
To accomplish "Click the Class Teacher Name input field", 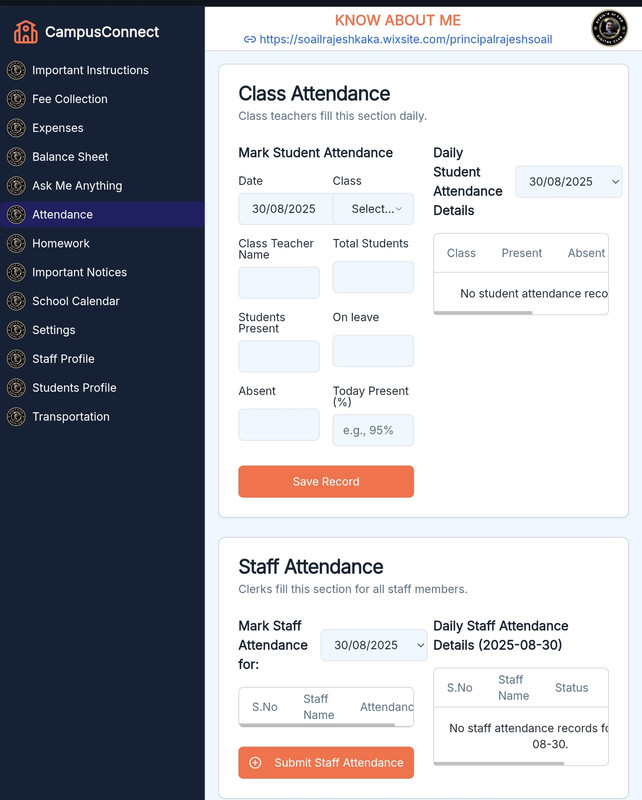I will coord(279,282).
